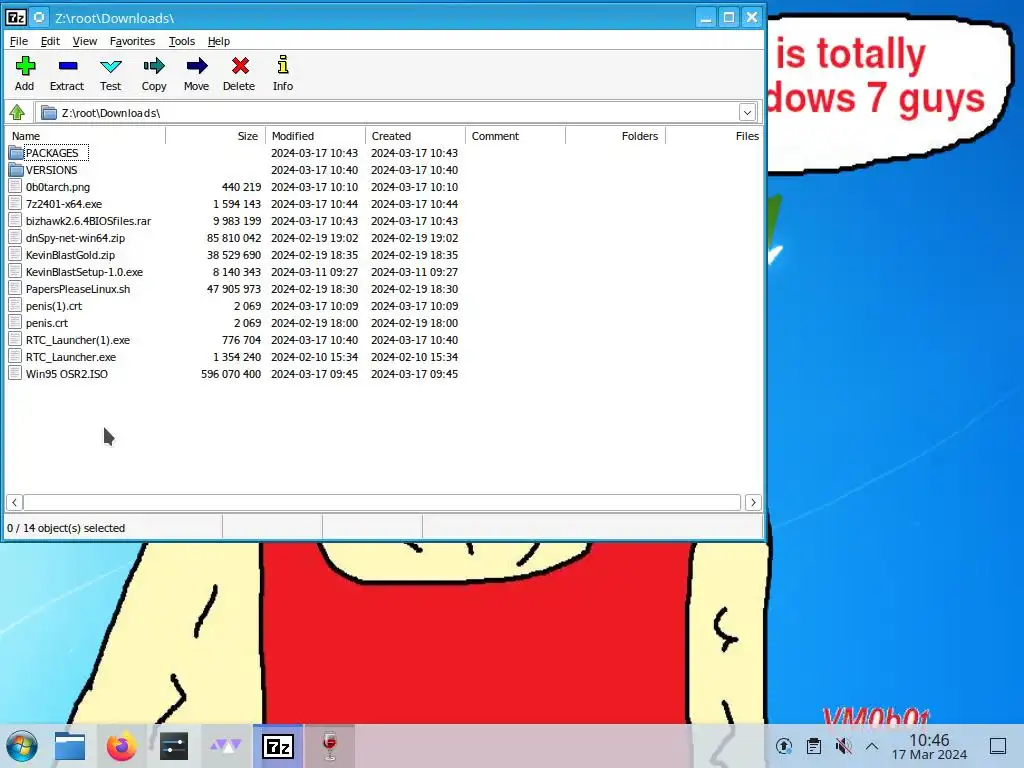
Task: Open the clipboard tray icon
Action: tap(814, 746)
